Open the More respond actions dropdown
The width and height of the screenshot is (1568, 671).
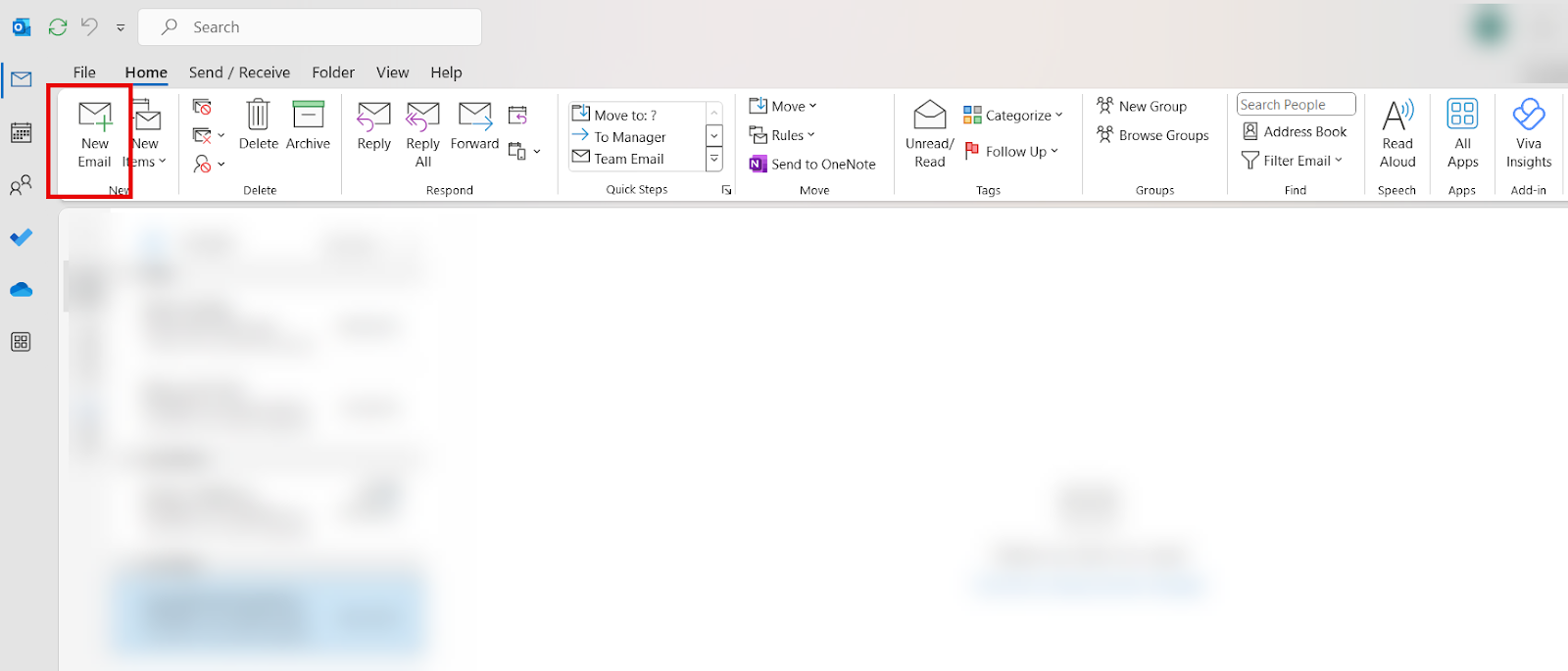(x=524, y=152)
